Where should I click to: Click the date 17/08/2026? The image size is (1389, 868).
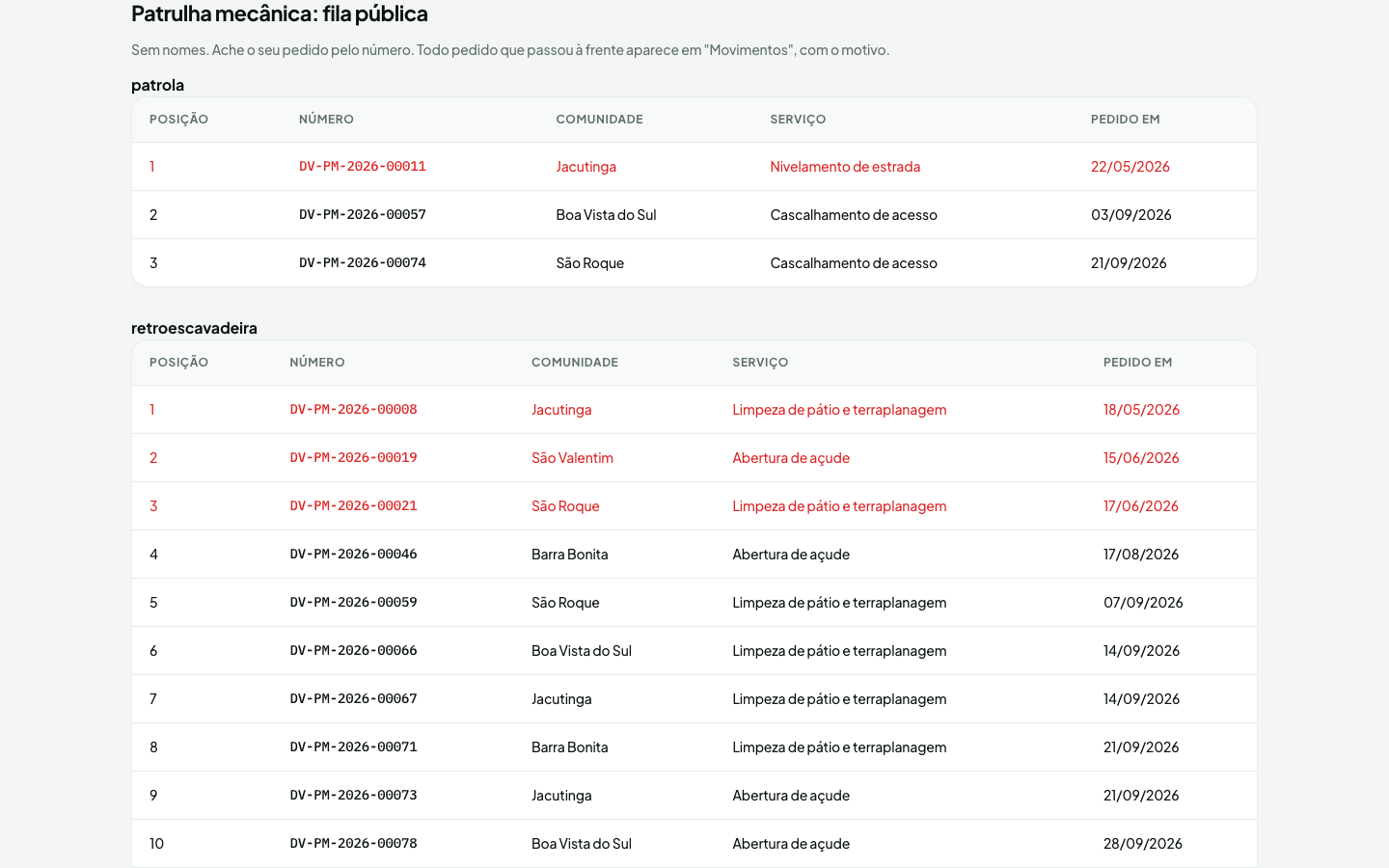coord(1141,554)
